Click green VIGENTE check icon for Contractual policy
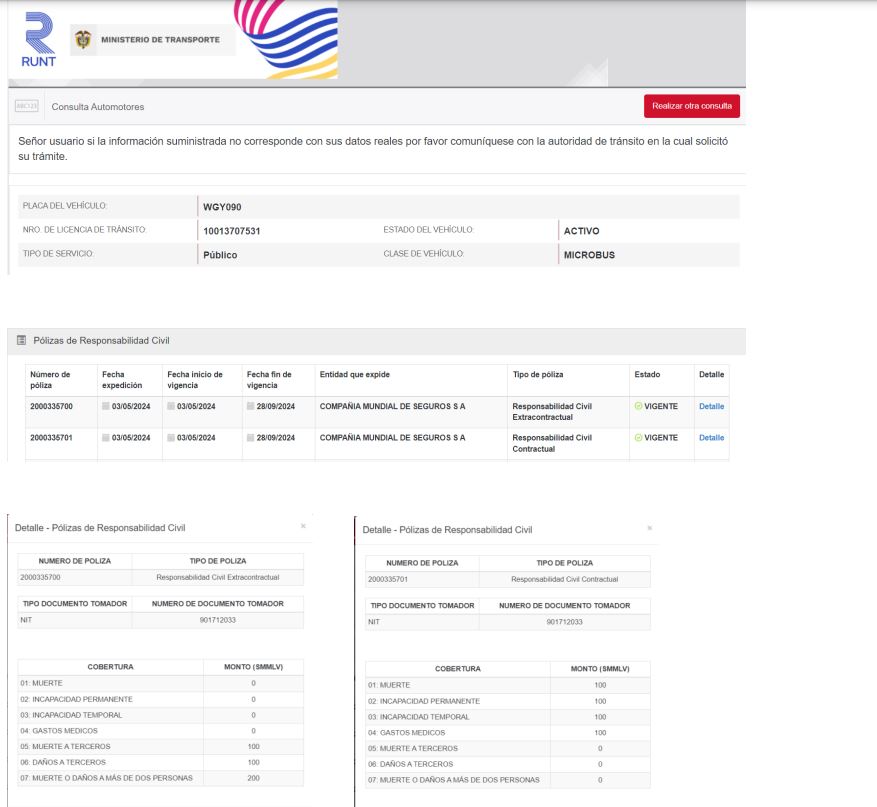 click(638, 438)
